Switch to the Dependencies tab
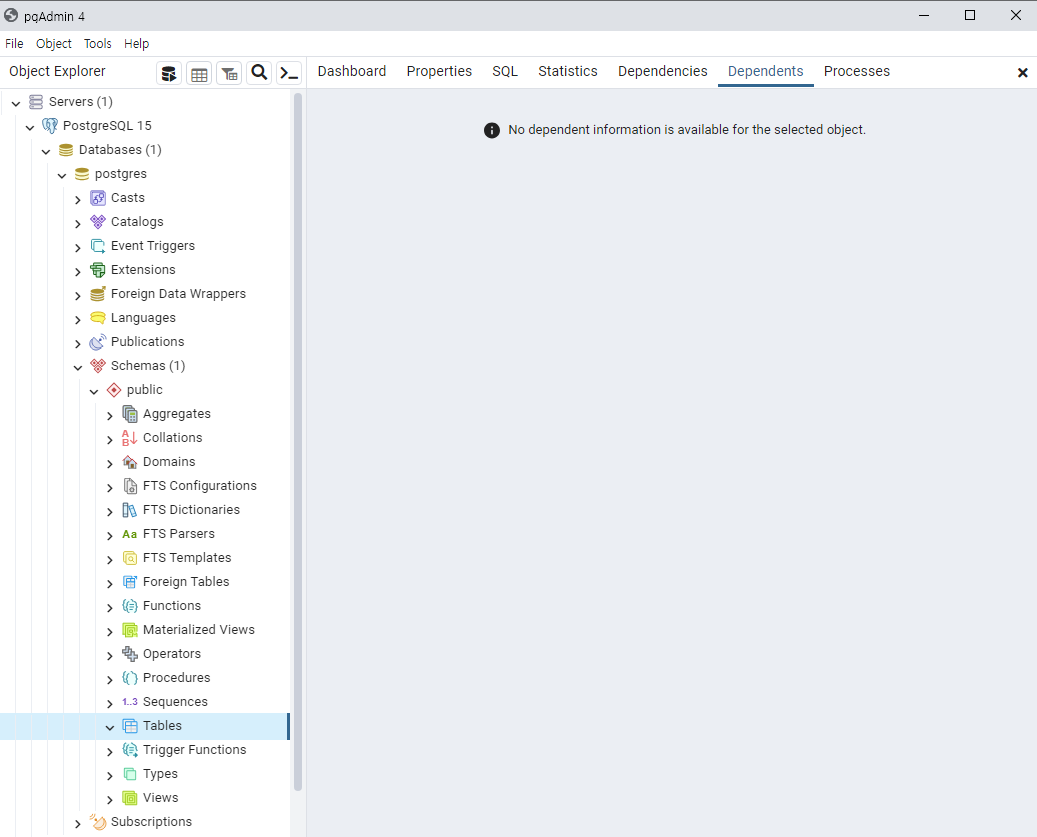1037x837 pixels. tap(663, 71)
